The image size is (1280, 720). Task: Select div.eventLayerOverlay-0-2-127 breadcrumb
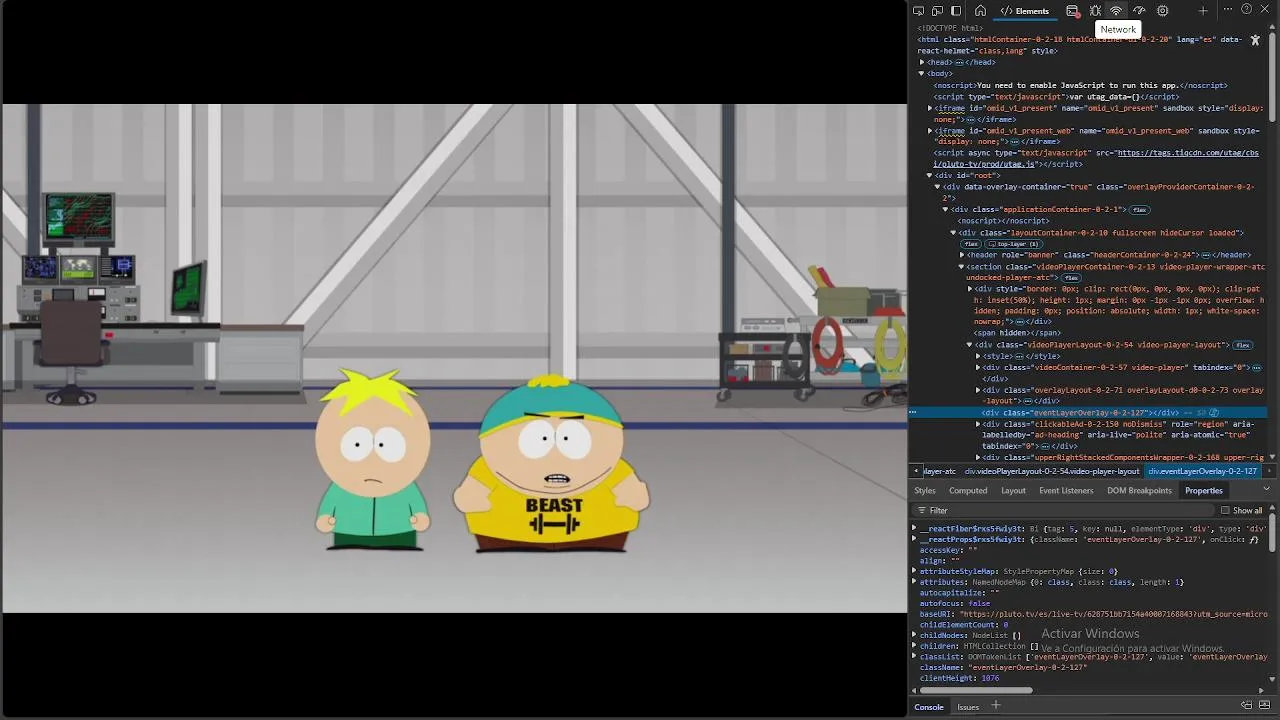[1202, 471]
